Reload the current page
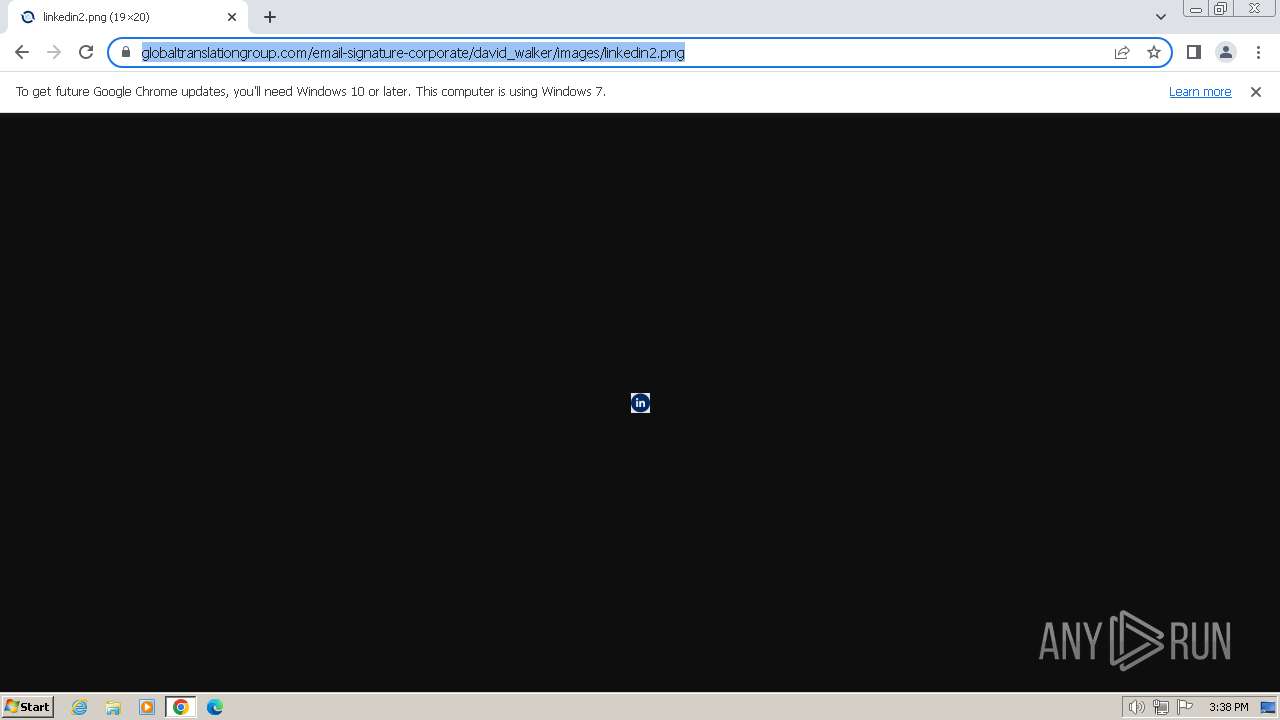 (x=86, y=52)
